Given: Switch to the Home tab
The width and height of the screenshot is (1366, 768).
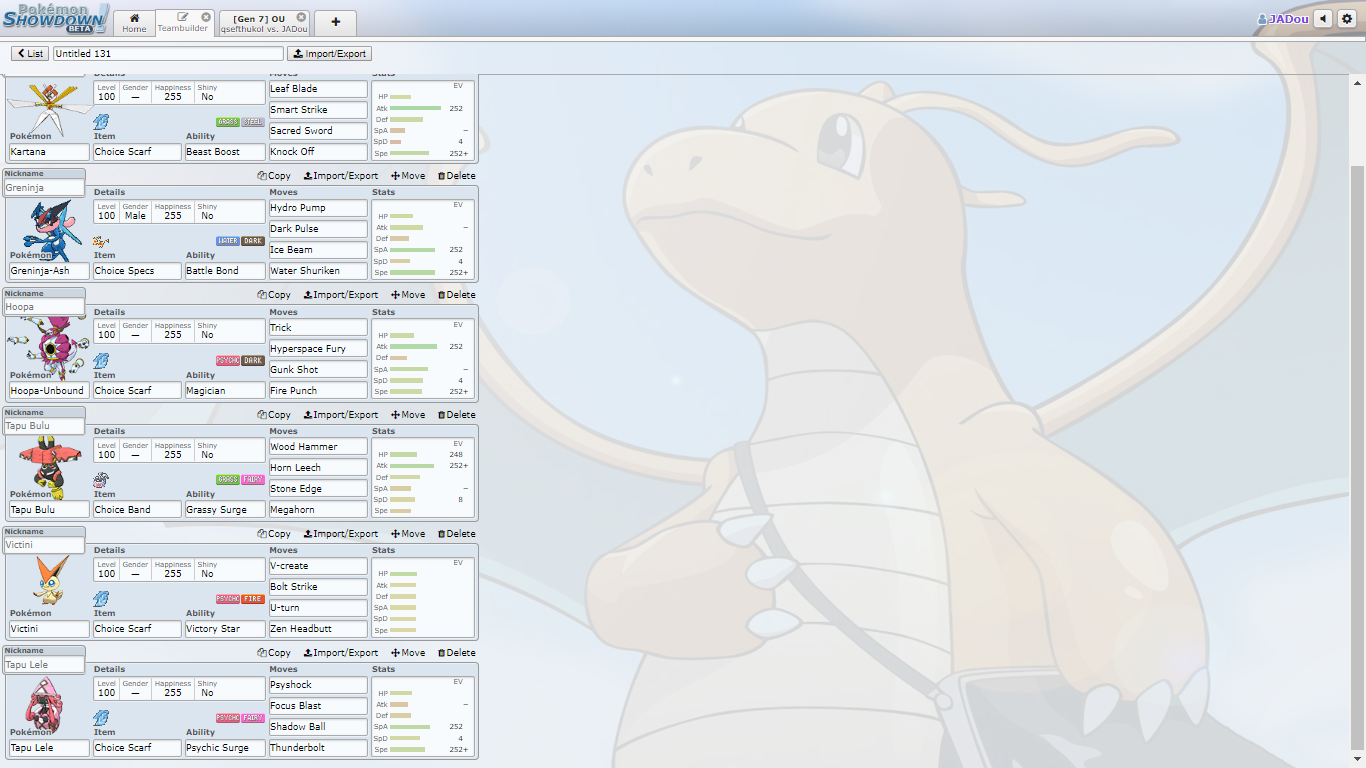Looking at the screenshot, I should pos(134,23).
